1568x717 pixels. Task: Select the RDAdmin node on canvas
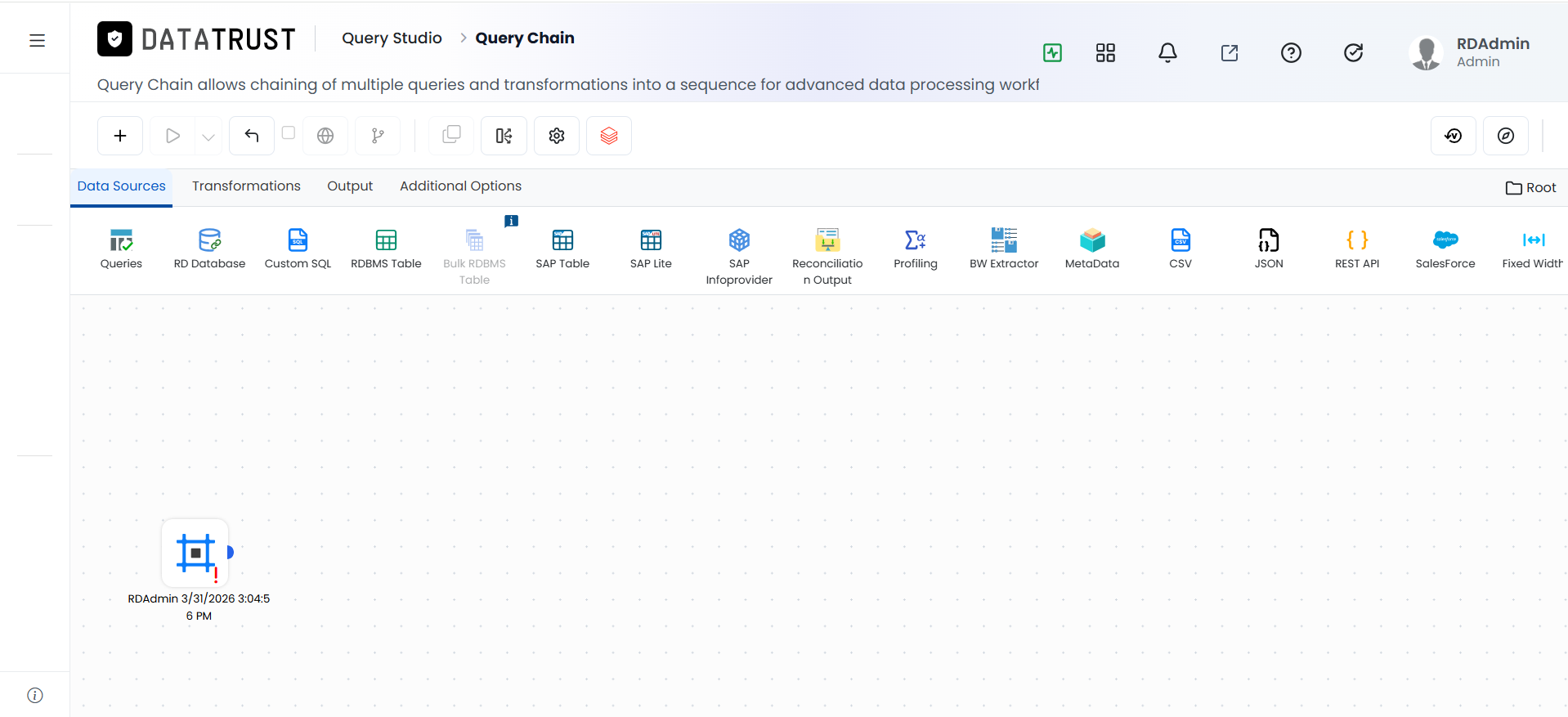(195, 553)
